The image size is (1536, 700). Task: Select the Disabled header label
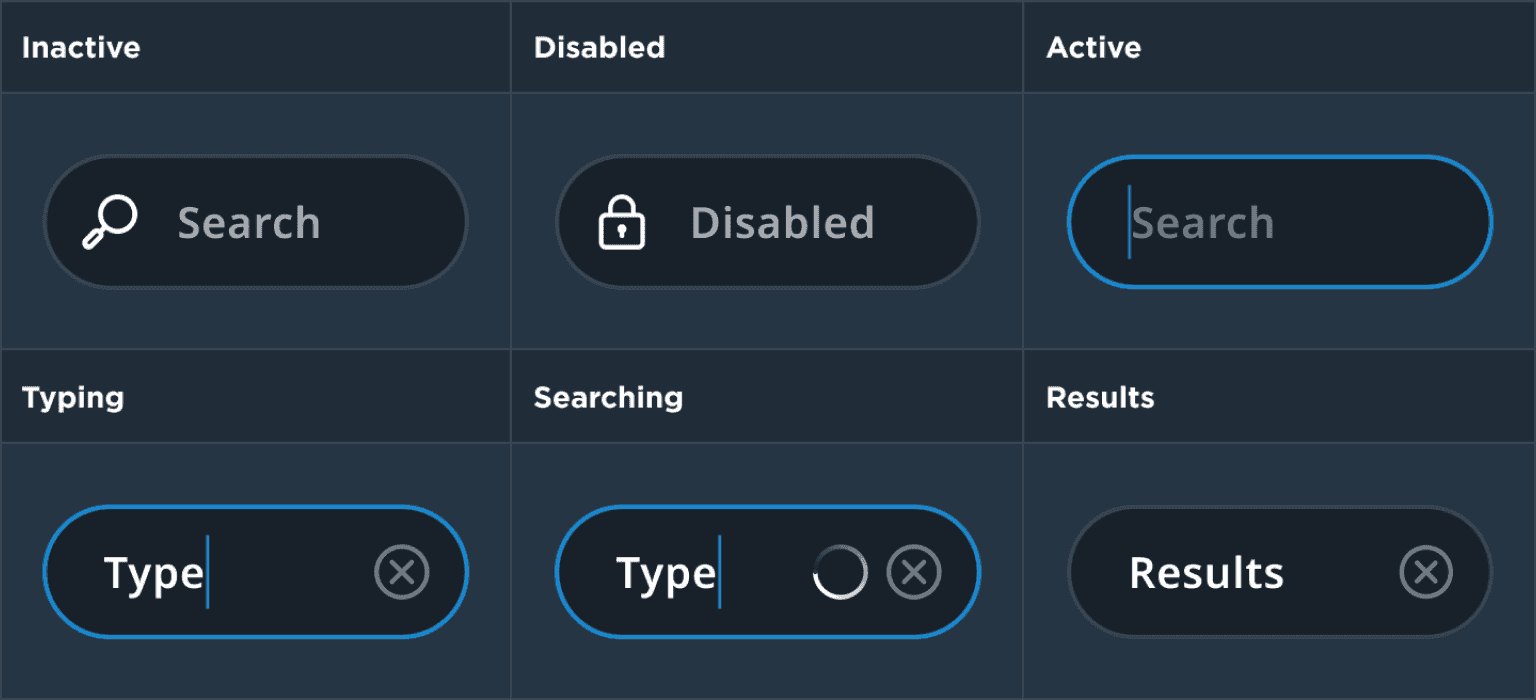[x=599, y=48]
